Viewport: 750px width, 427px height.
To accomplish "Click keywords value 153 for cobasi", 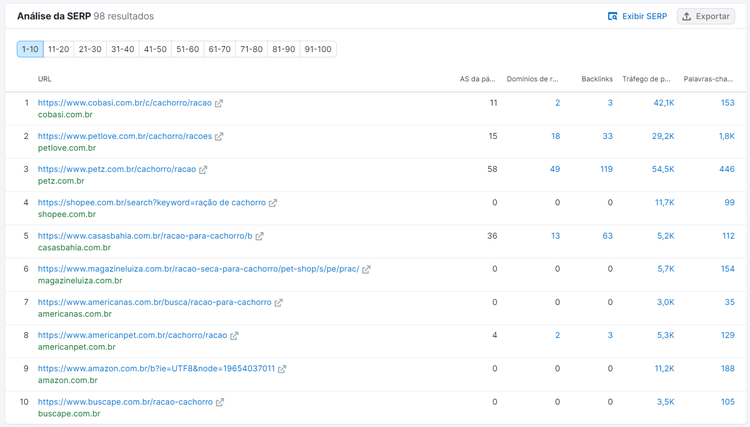I will click(x=728, y=103).
